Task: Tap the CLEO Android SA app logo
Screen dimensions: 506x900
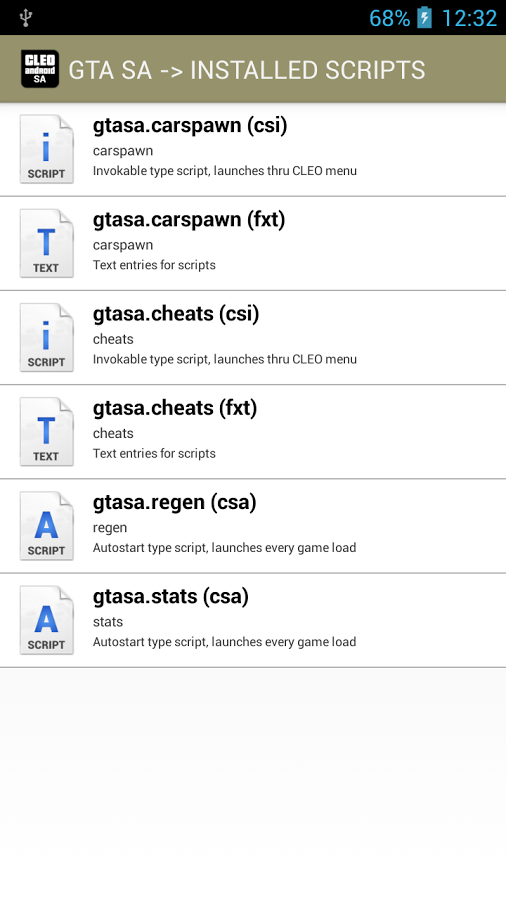Action: pos(40,69)
